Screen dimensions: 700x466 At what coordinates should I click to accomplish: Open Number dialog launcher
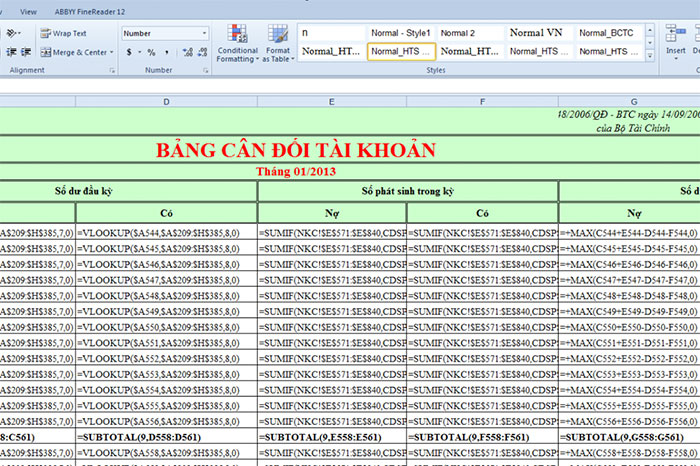[205, 71]
